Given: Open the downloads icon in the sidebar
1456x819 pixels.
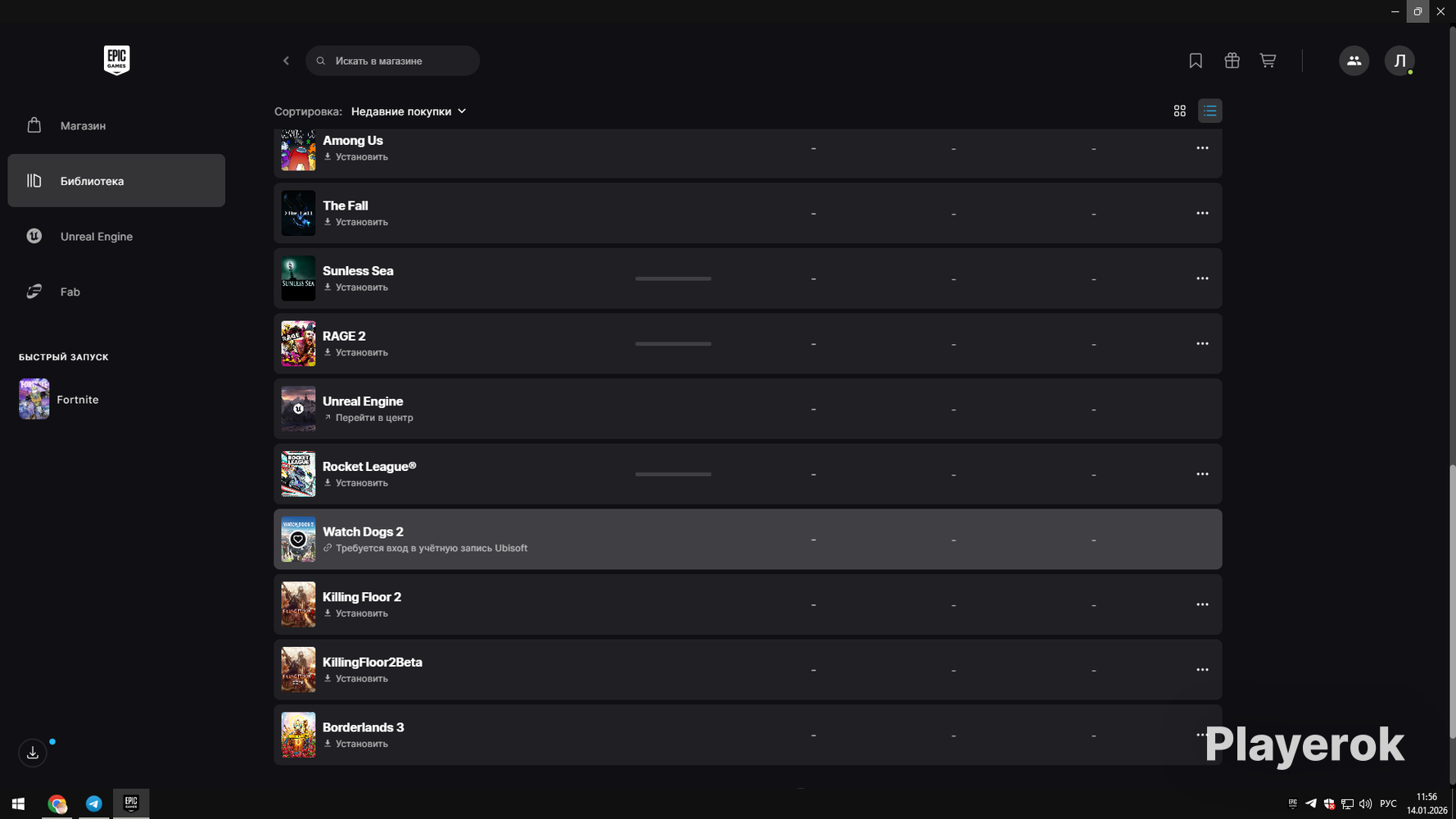Looking at the screenshot, I should coord(33,753).
